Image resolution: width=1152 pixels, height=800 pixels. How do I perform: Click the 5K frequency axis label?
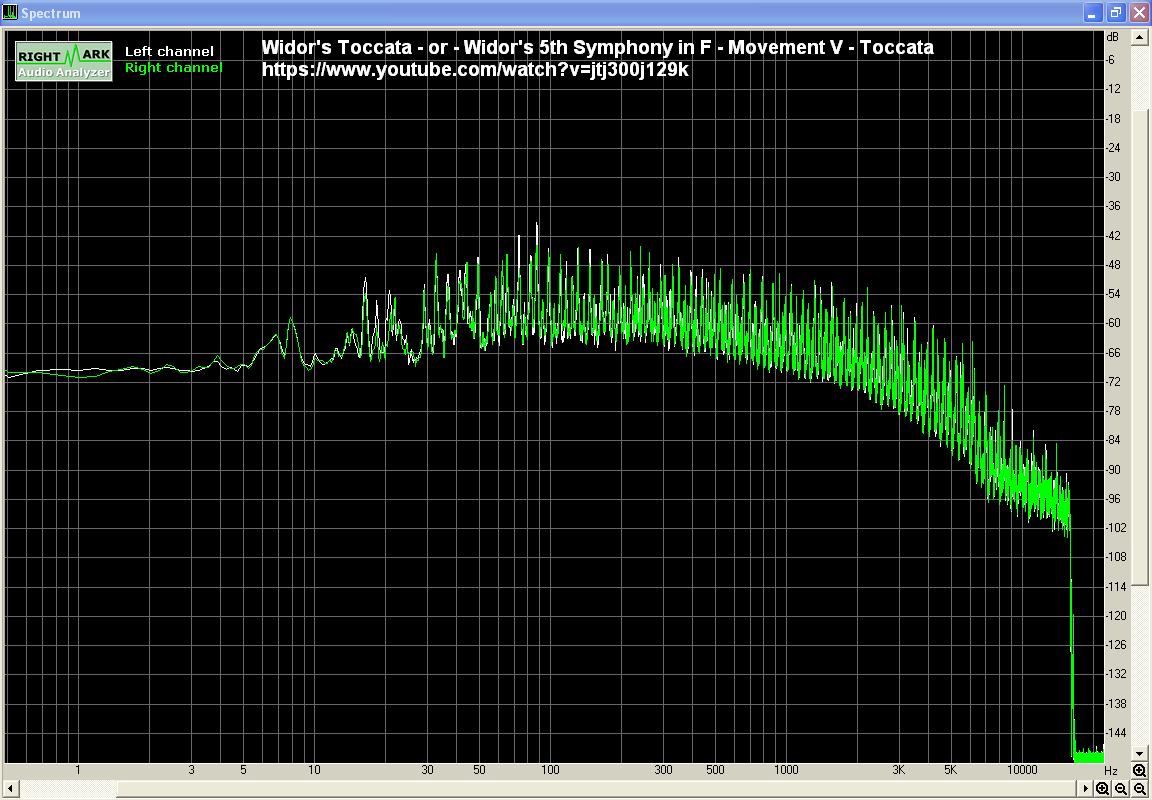(x=951, y=770)
